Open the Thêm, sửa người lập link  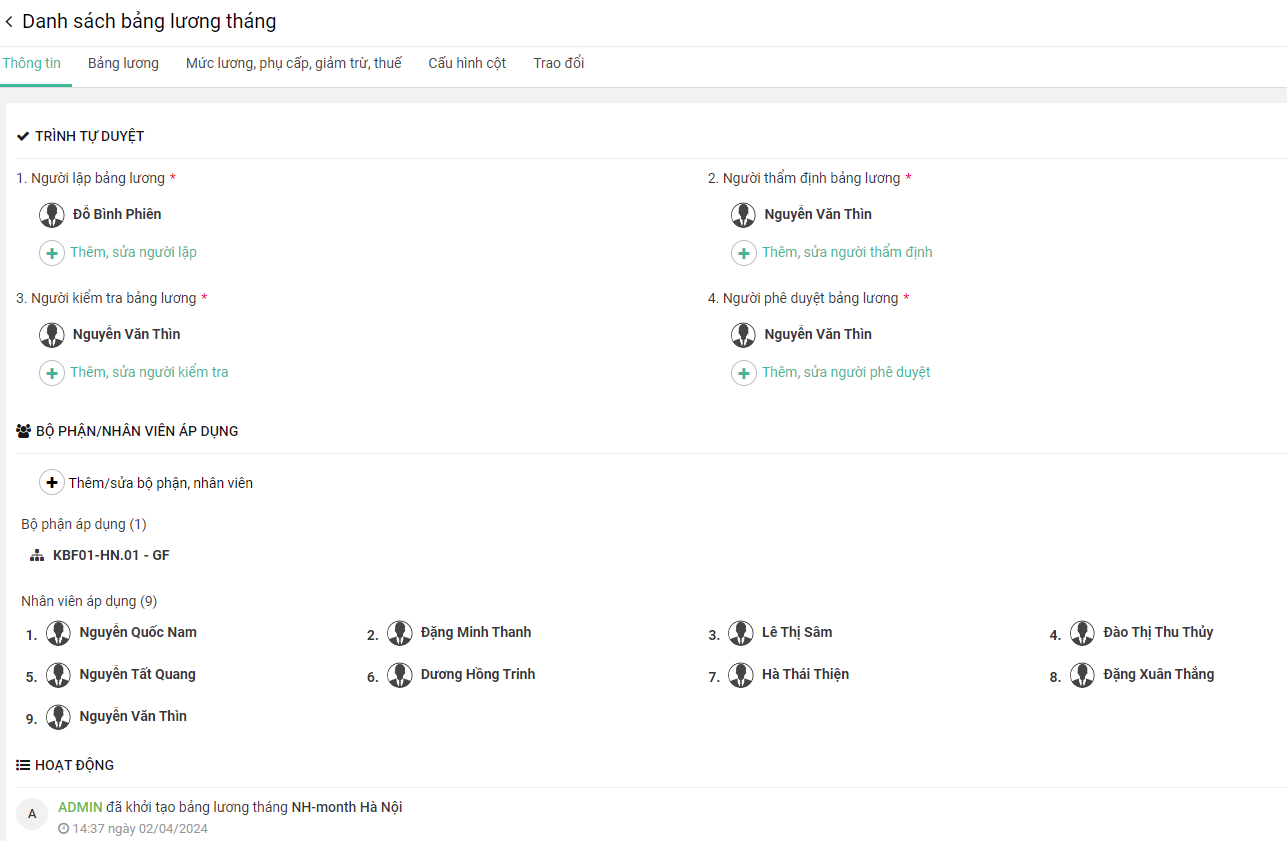(133, 252)
